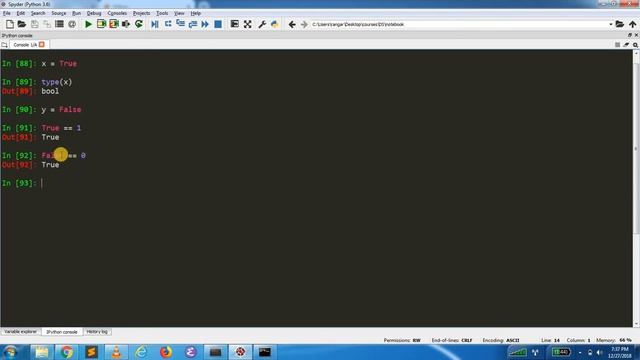Viewport: 640px width, 360px height.
Task: Step out of function until return icon
Action: pyautogui.click(x=193, y=24)
